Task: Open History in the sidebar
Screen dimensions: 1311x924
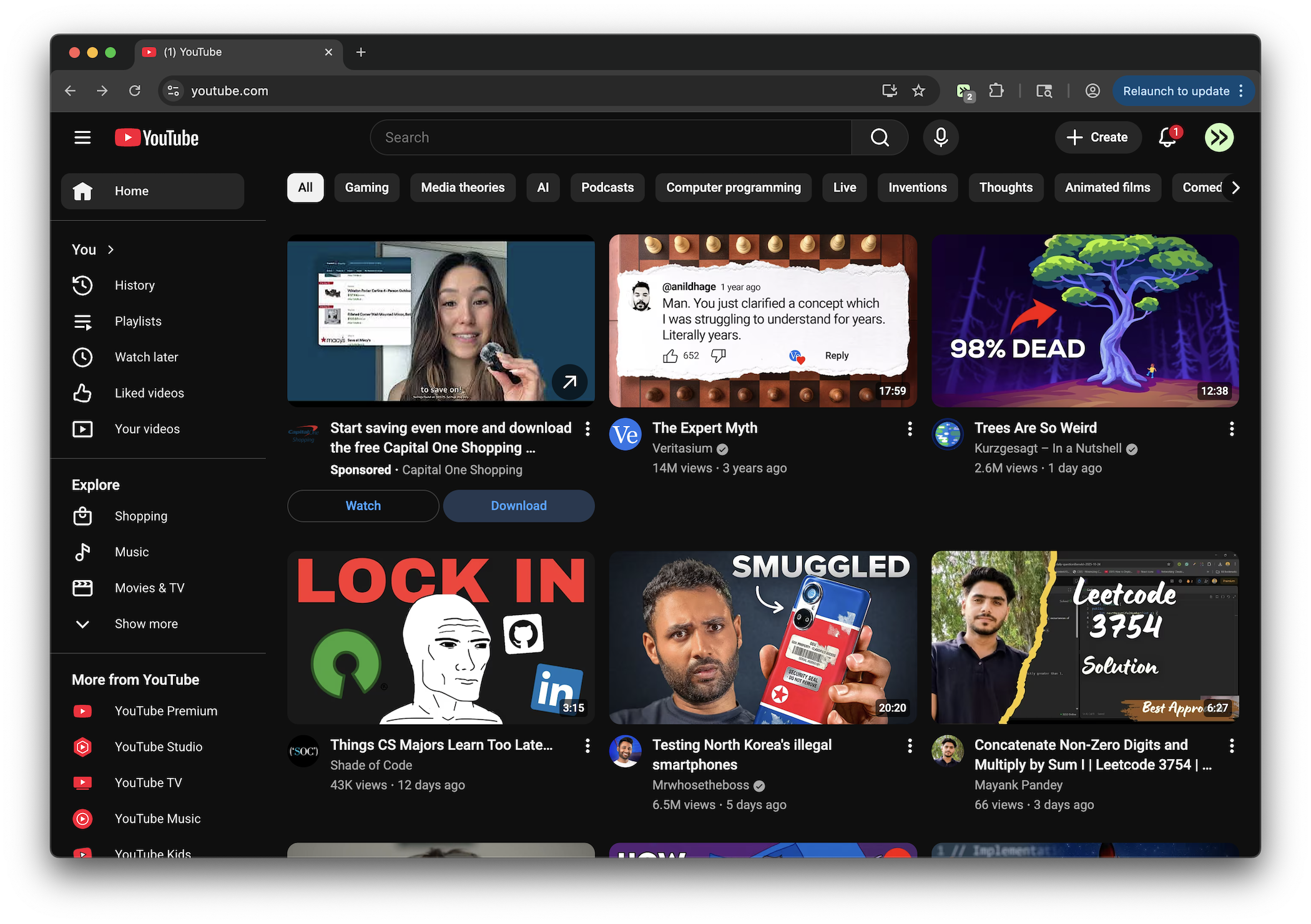Action: 134,285
